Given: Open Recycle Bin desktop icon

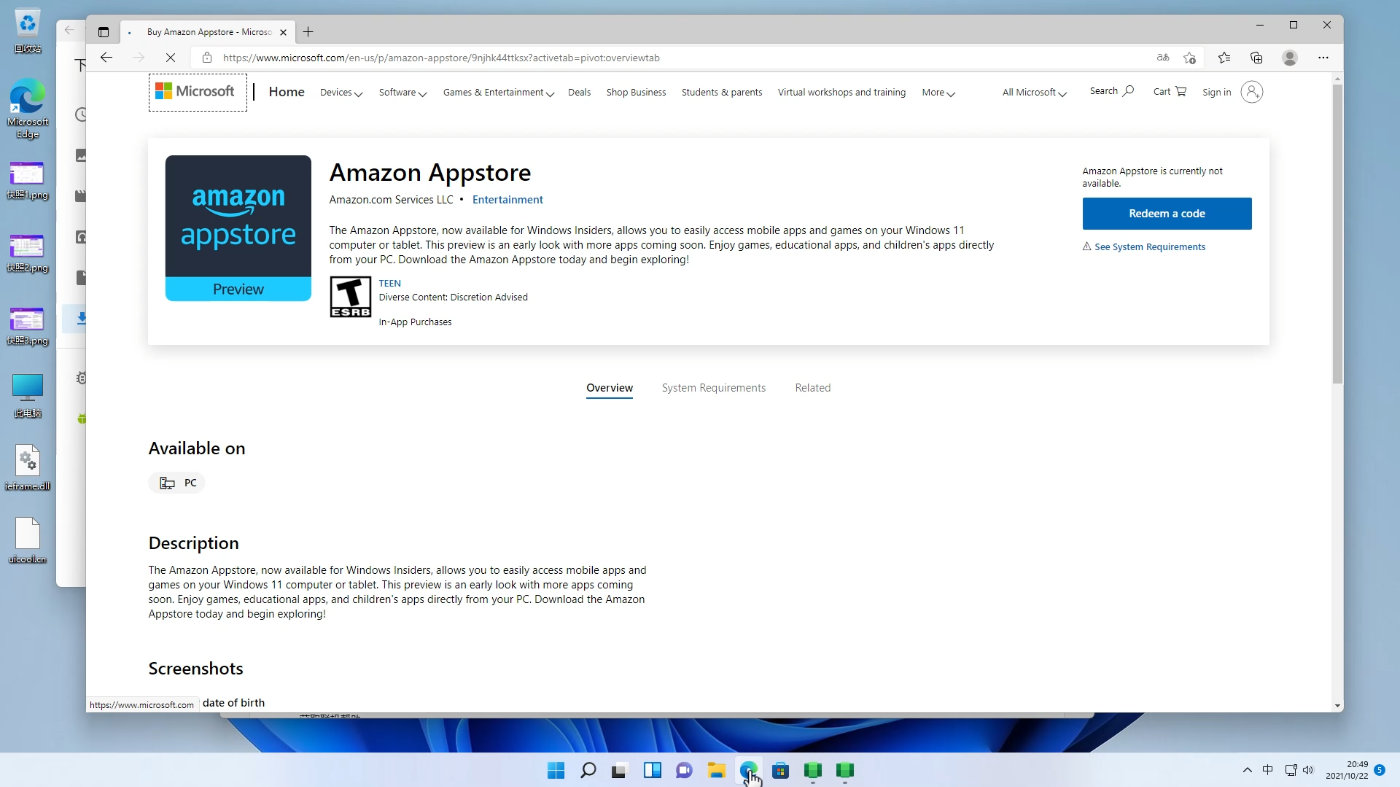Looking at the screenshot, I should coord(28,30).
